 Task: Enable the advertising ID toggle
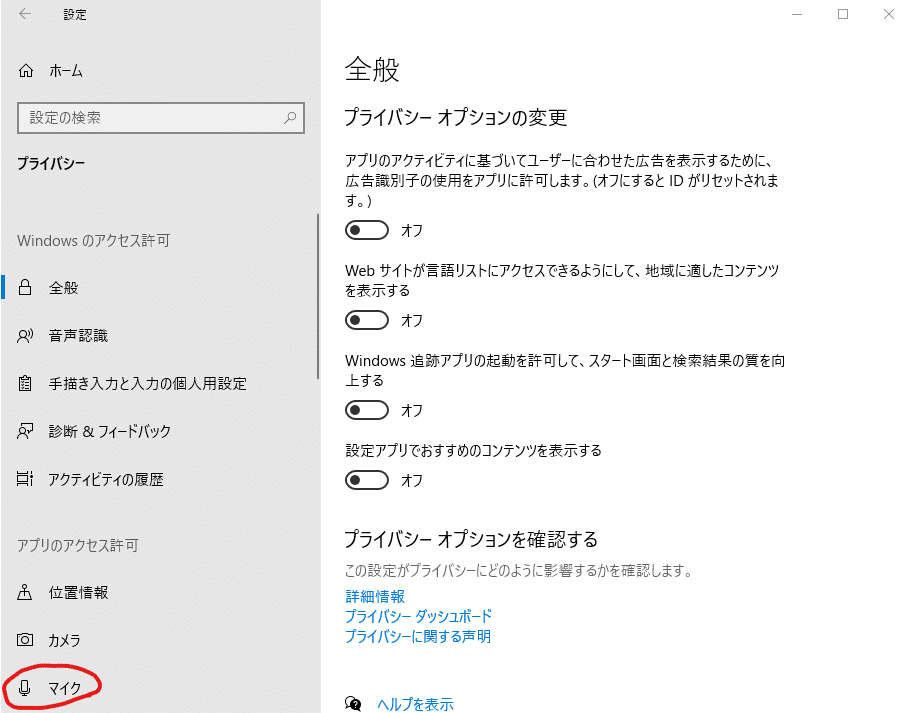point(366,230)
